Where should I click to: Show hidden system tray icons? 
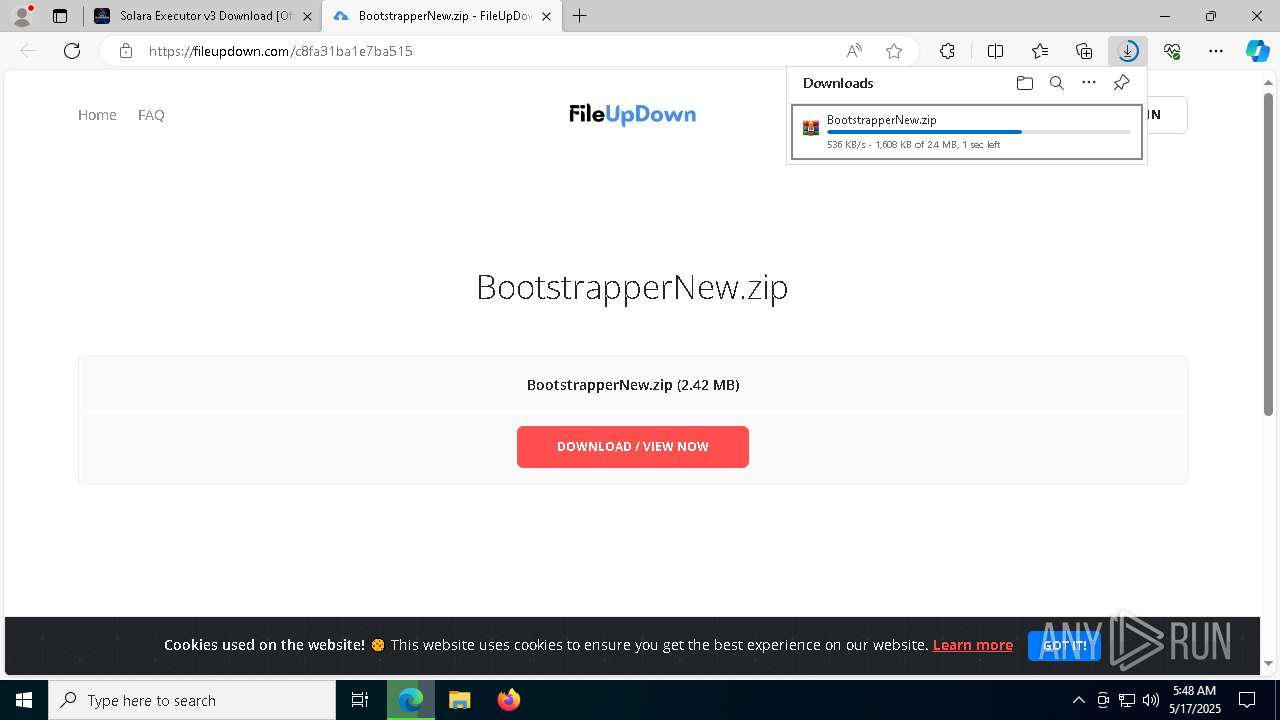point(1078,700)
